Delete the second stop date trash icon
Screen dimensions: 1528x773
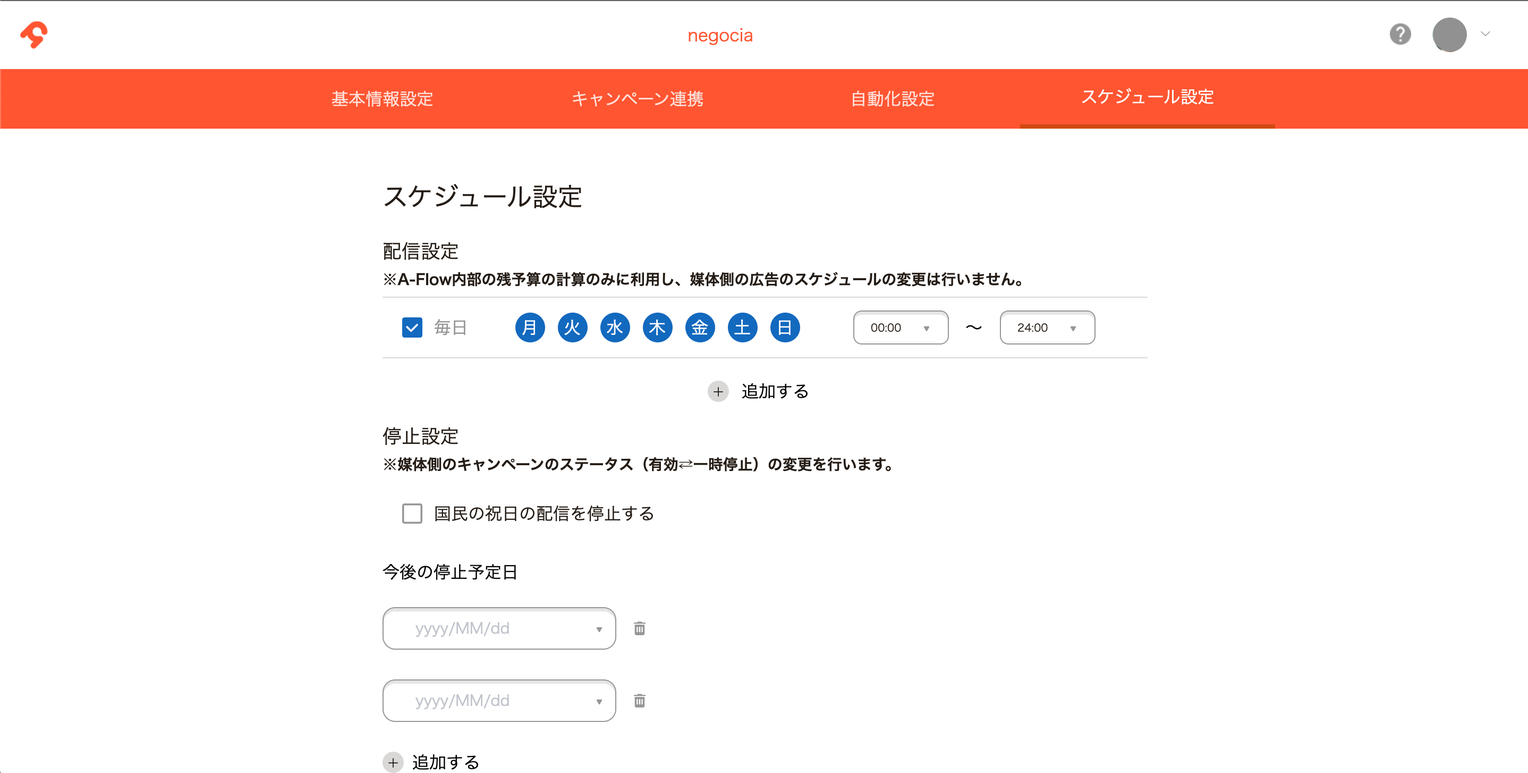pos(640,701)
